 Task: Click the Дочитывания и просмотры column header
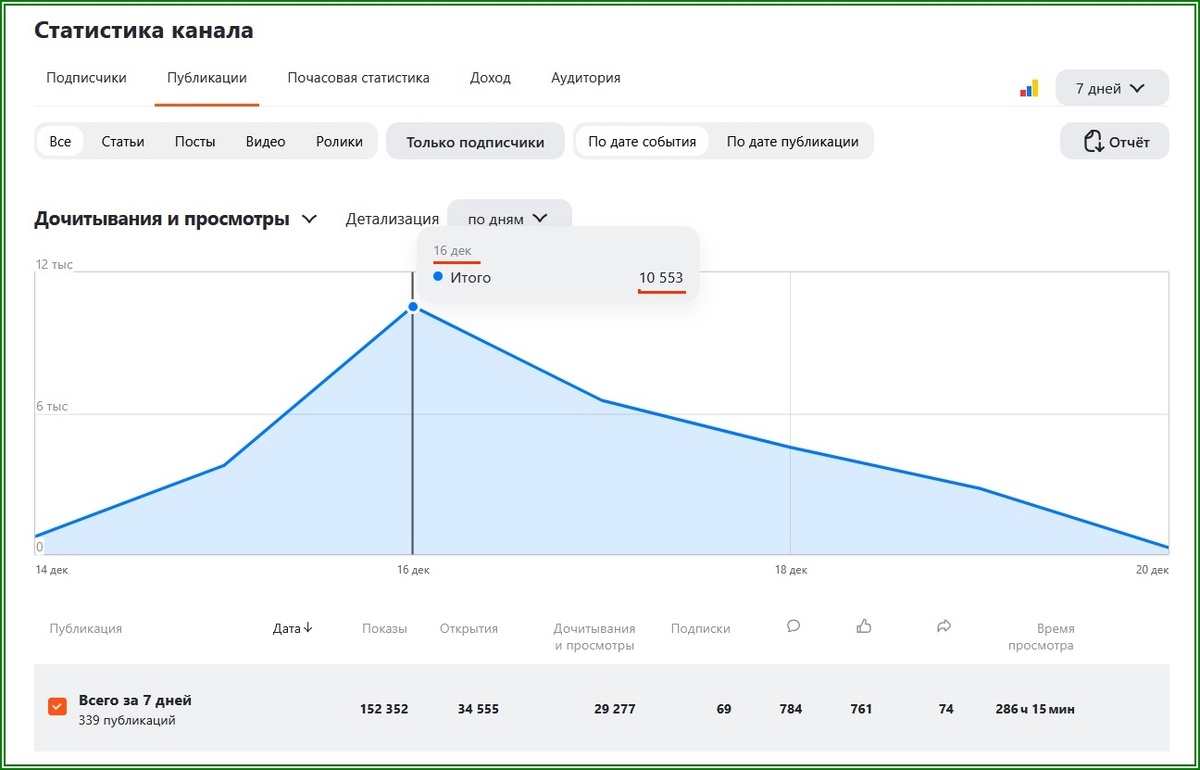(x=594, y=637)
